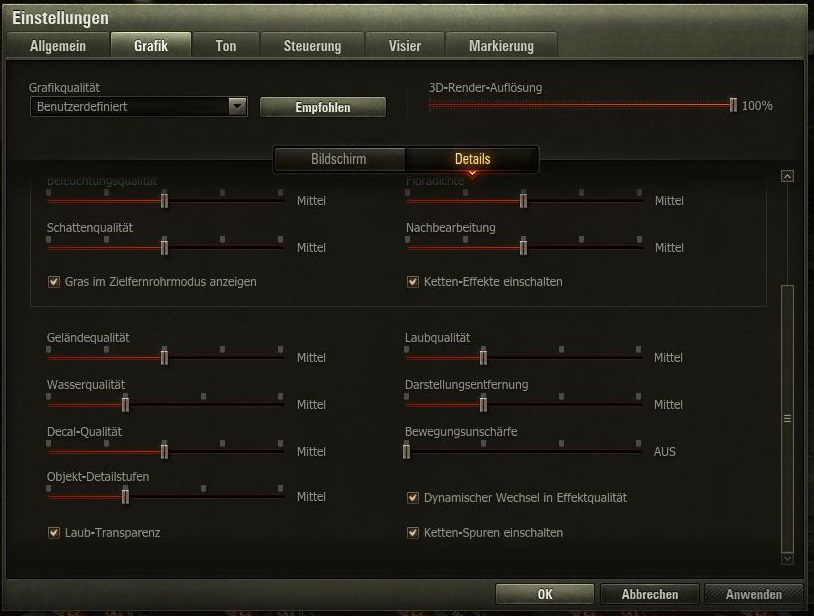
Task: Uncheck the Laub-Transparenz checkbox
Action: coord(53,533)
